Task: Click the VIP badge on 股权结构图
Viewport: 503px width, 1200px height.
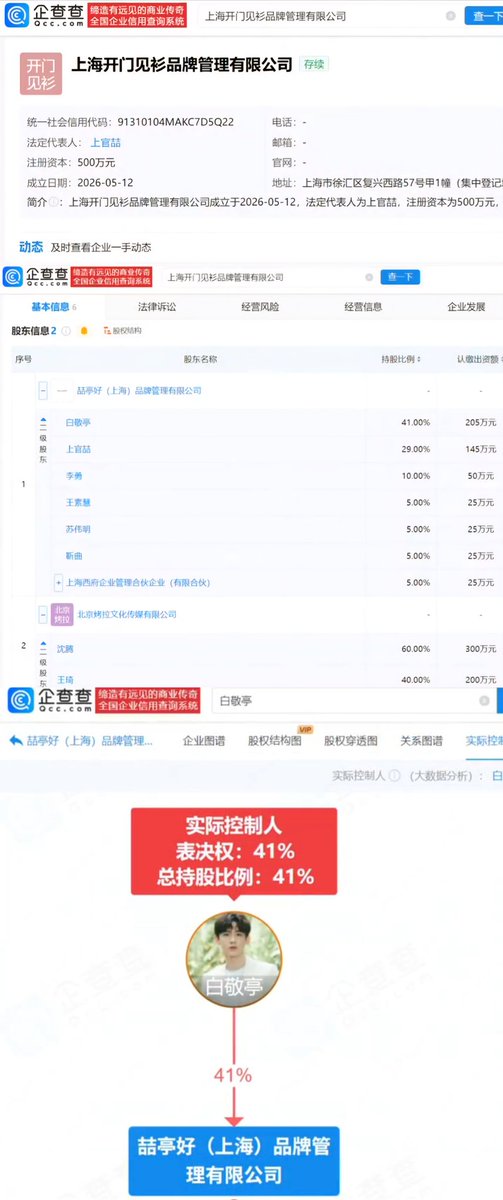Action: [306, 730]
